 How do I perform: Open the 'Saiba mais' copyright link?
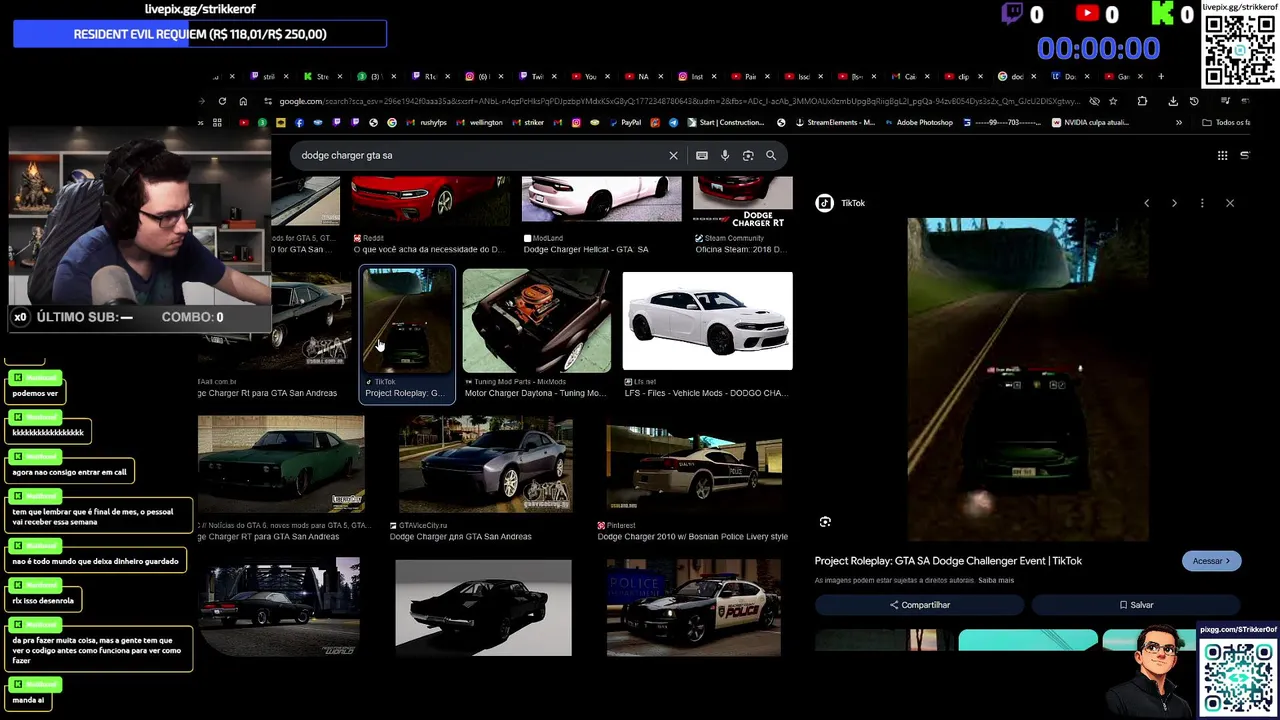(x=996, y=580)
